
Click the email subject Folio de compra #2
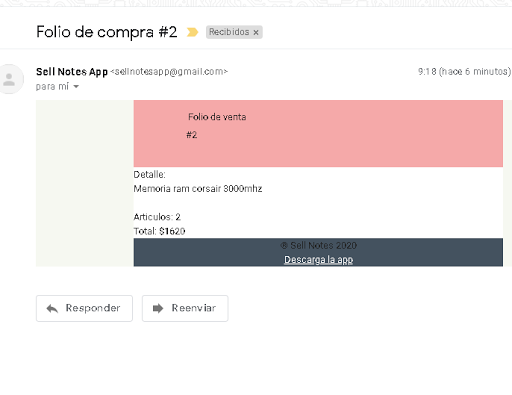pyautogui.click(x=107, y=32)
